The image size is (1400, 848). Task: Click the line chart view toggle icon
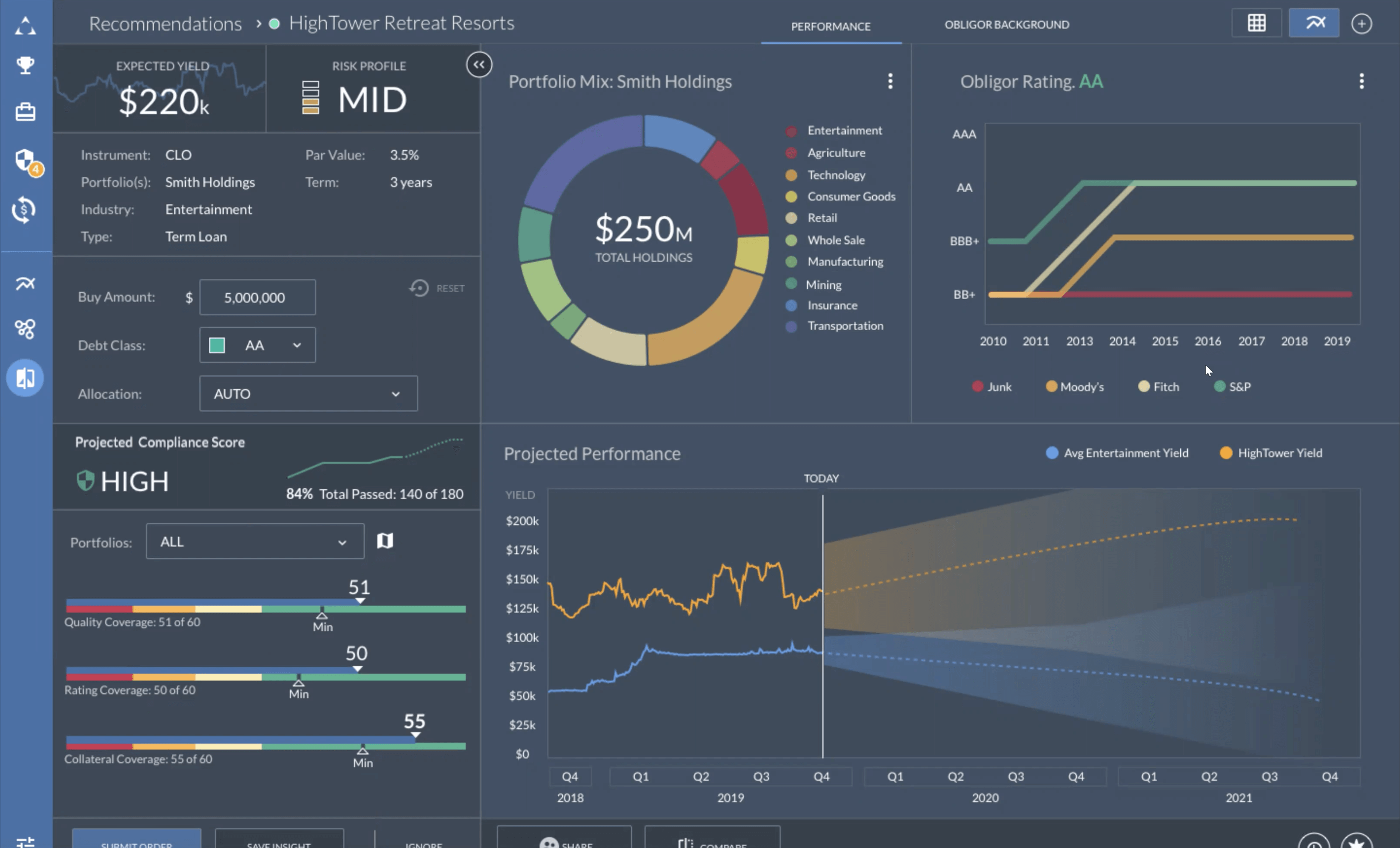(1313, 22)
